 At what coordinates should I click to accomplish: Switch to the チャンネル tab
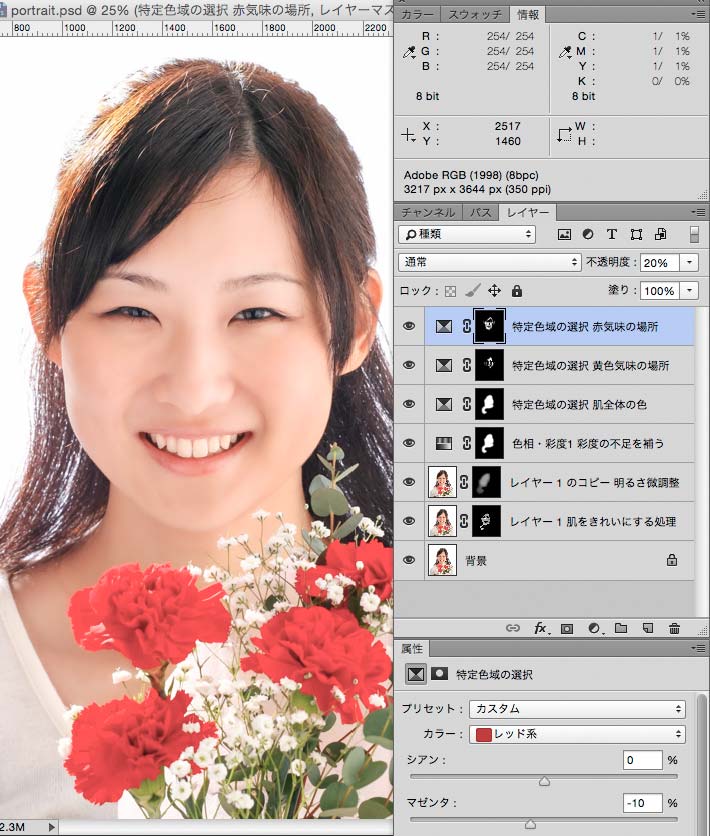428,213
